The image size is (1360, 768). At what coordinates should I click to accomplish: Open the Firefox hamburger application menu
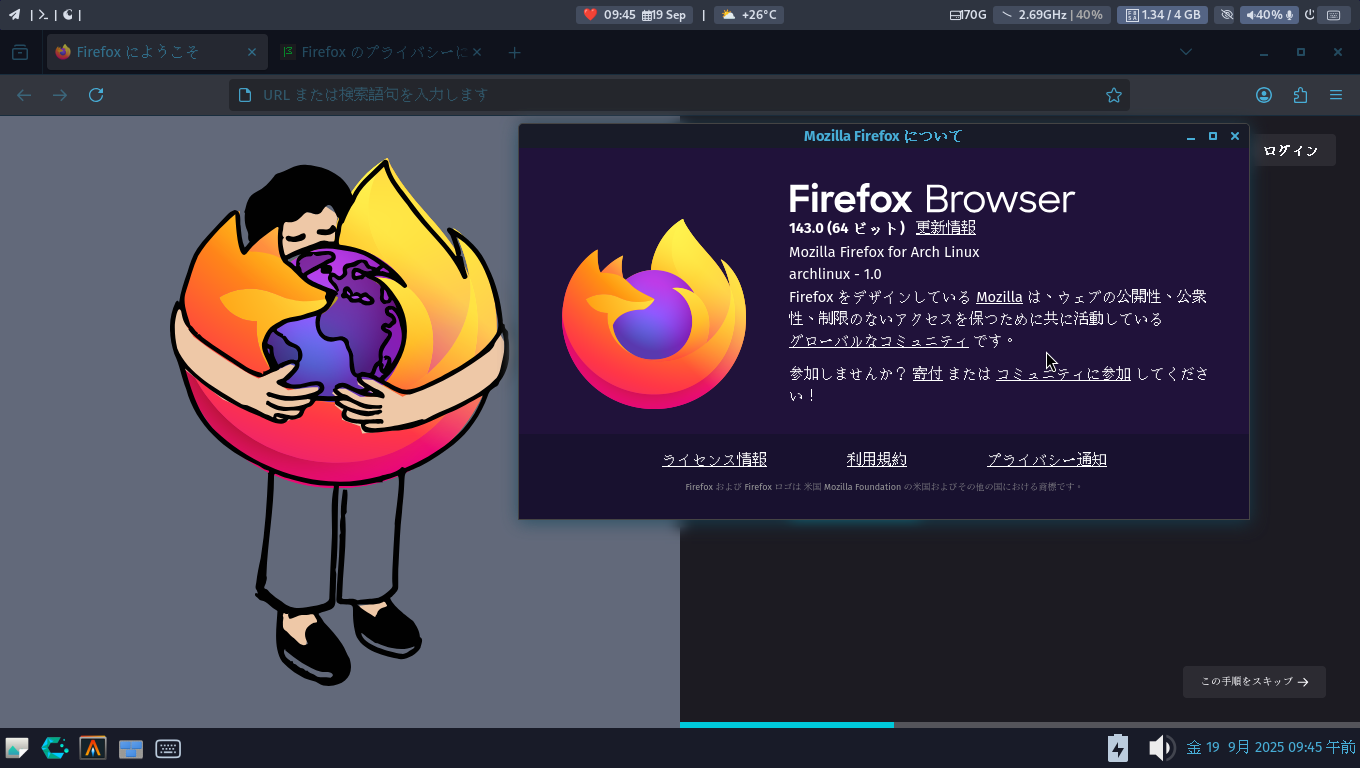[1336, 95]
